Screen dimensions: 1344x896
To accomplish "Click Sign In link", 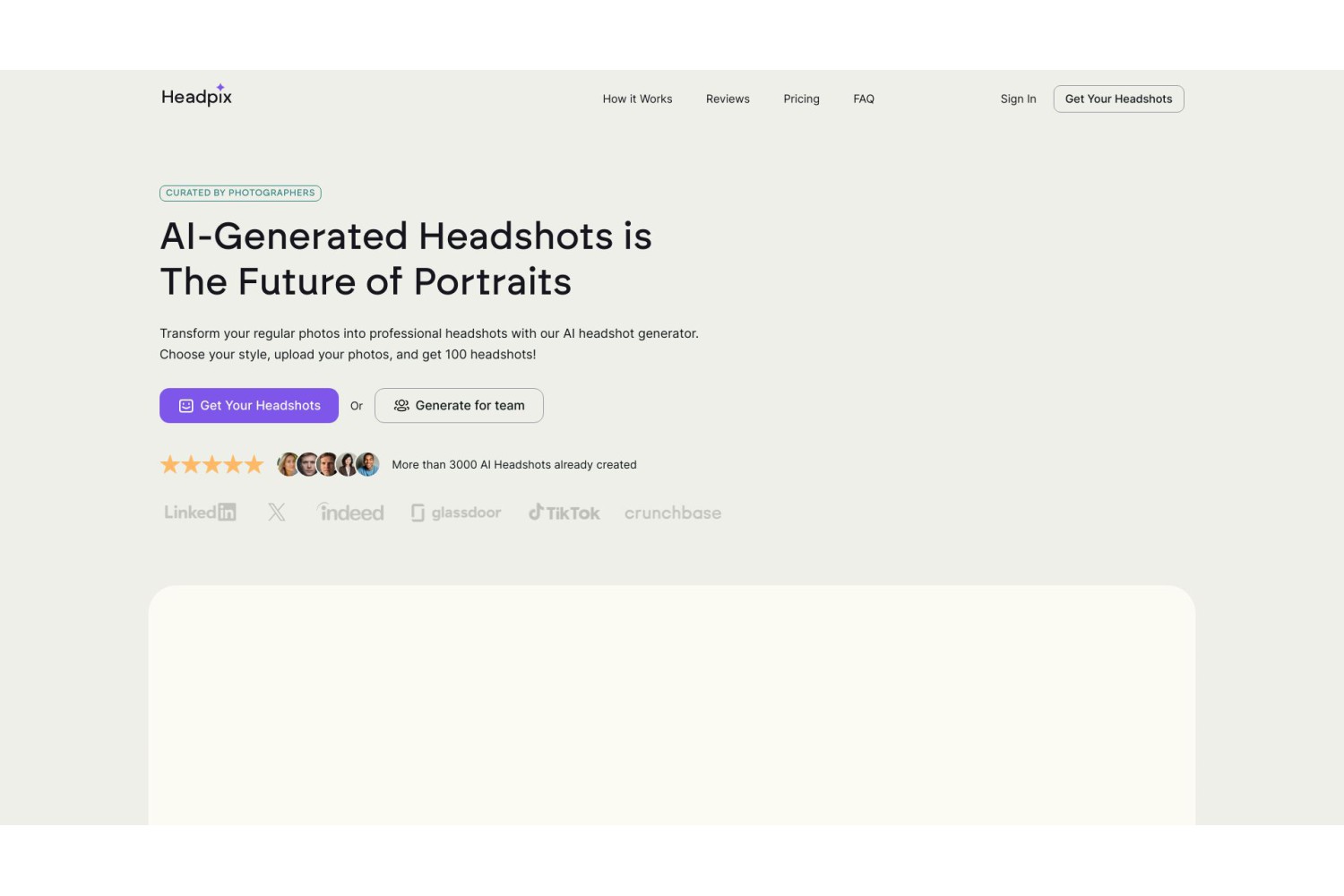I will [x=1018, y=99].
